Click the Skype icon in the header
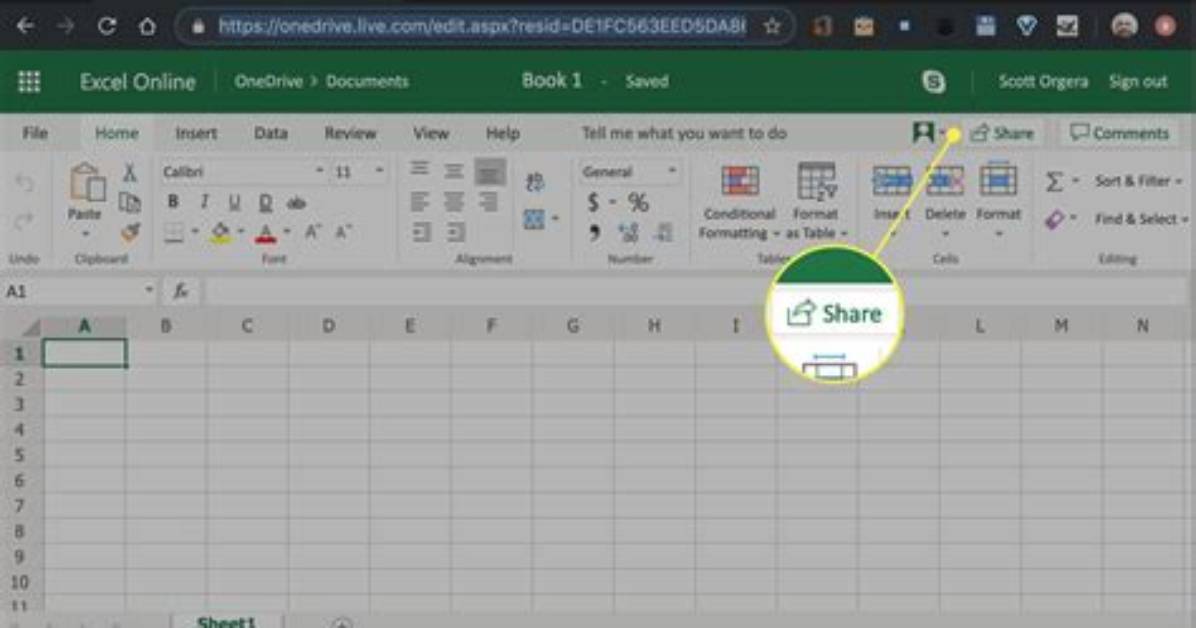The image size is (1196, 628). [x=934, y=82]
